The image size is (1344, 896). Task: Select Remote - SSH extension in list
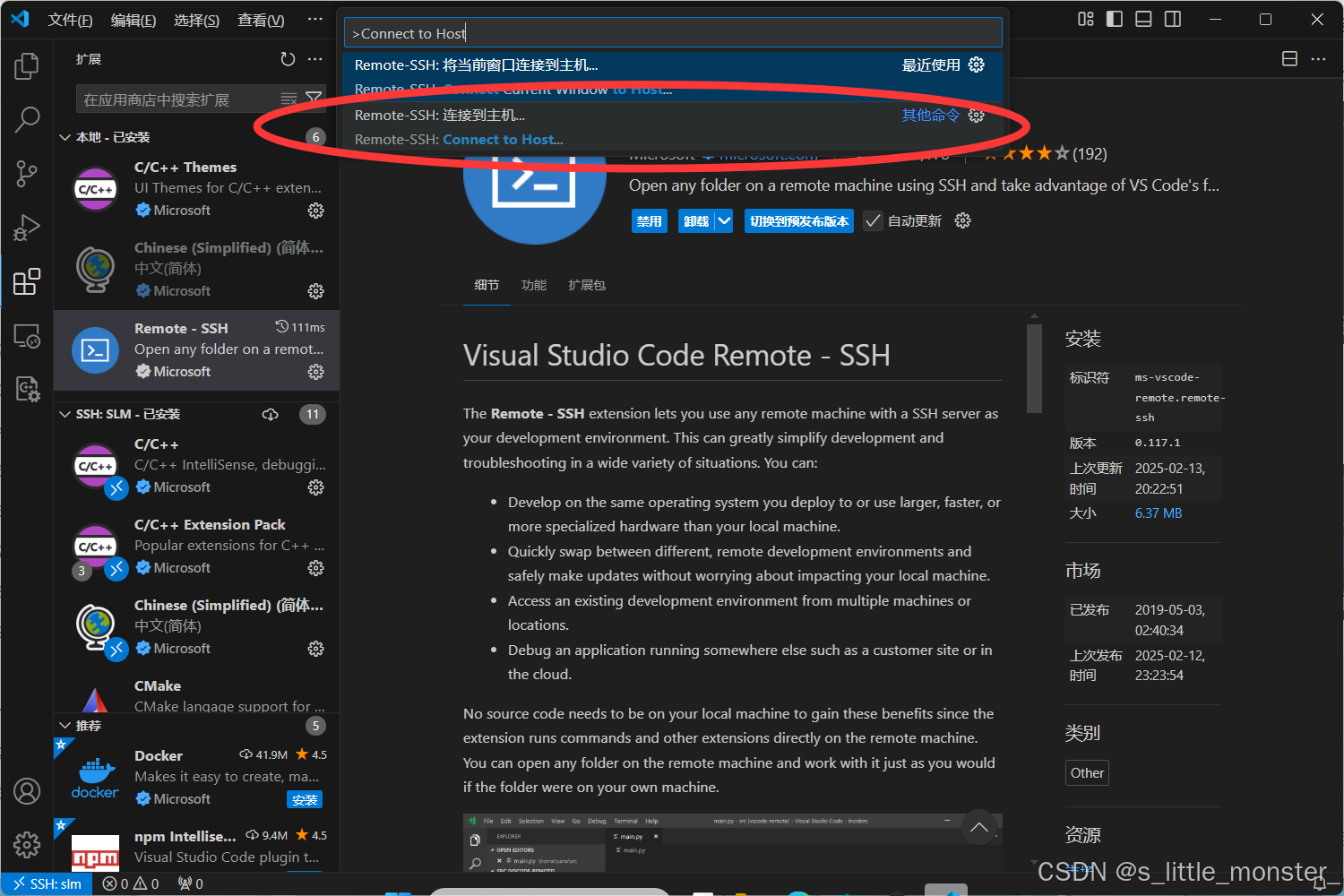[197, 350]
